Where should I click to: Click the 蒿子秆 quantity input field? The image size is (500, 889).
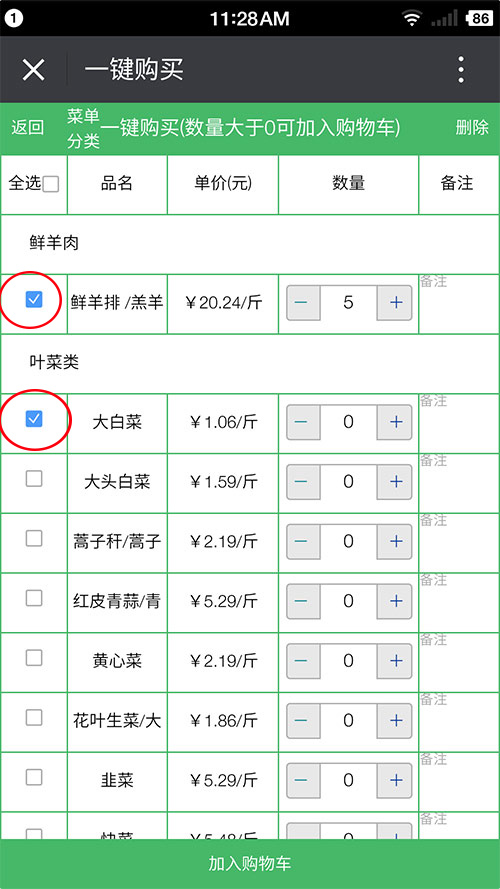(x=349, y=542)
